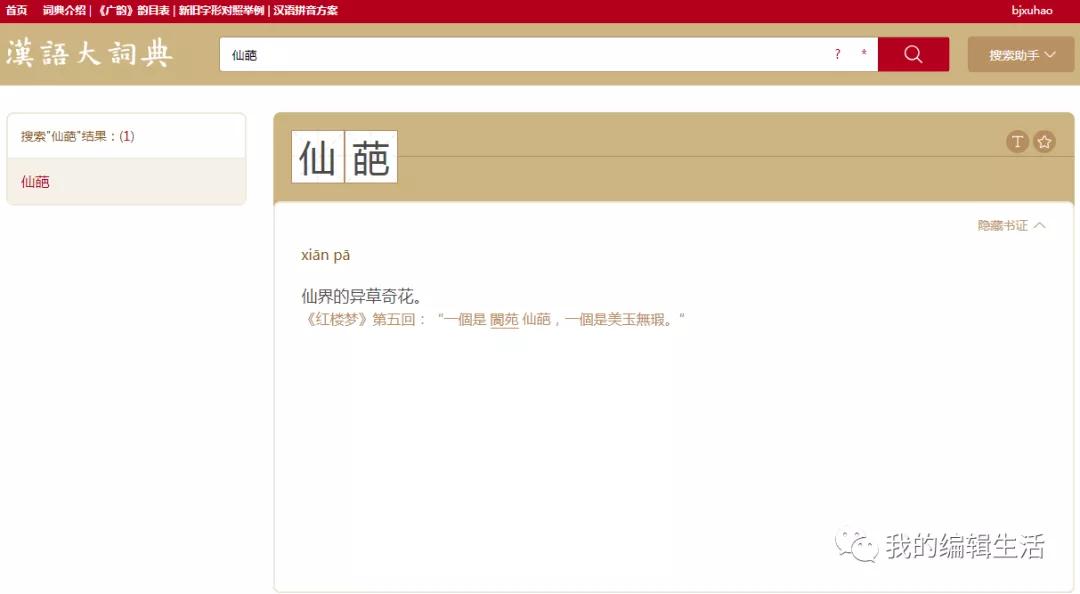Expand 搜索助手 via its down arrow
Viewport: 1080px width, 594px height.
coord(1047,55)
